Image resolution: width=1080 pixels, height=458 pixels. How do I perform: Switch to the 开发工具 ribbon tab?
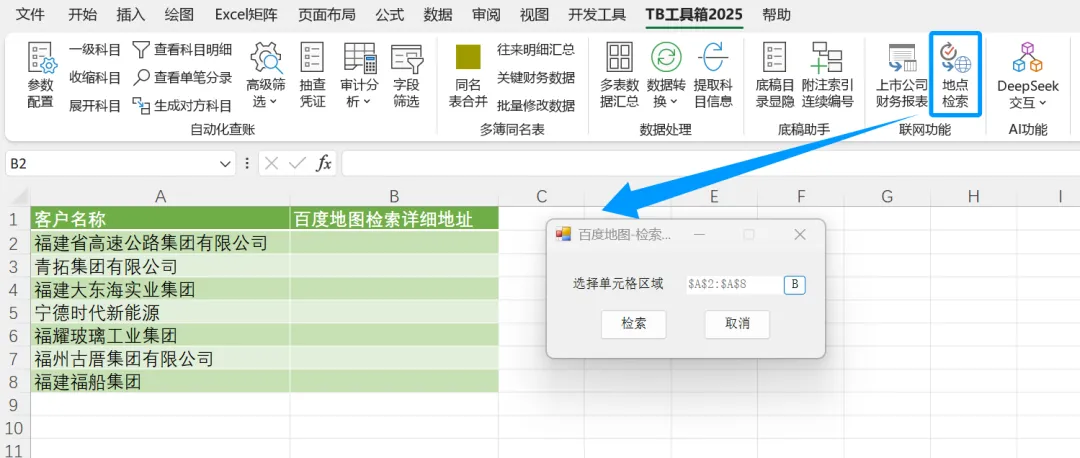tap(597, 14)
